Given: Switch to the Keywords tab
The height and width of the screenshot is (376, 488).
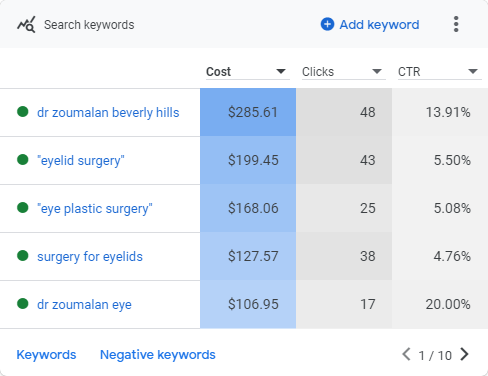Looking at the screenshot, I should (x=46, y=355).
